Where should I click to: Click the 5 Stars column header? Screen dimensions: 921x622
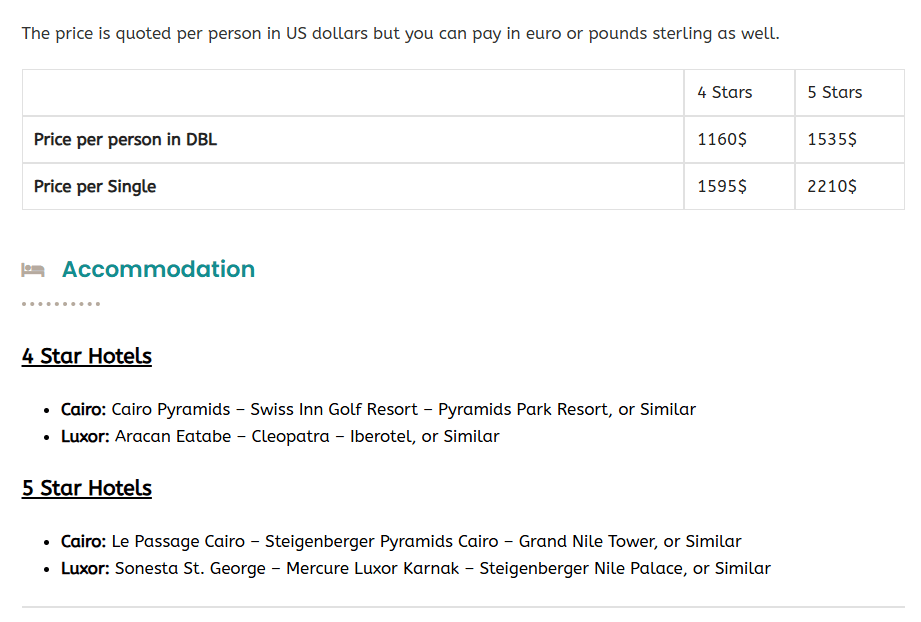(834, 92)
